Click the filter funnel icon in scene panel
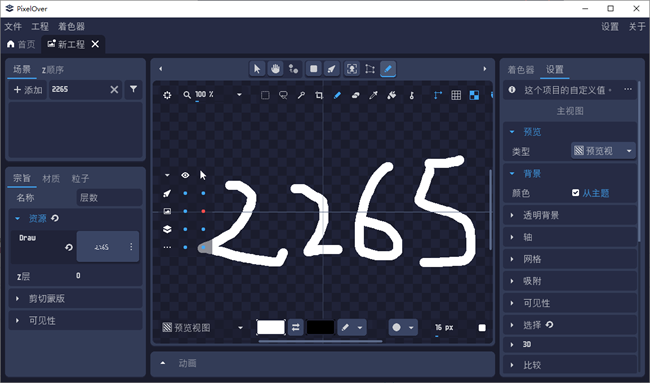 [x=133, y=89]
